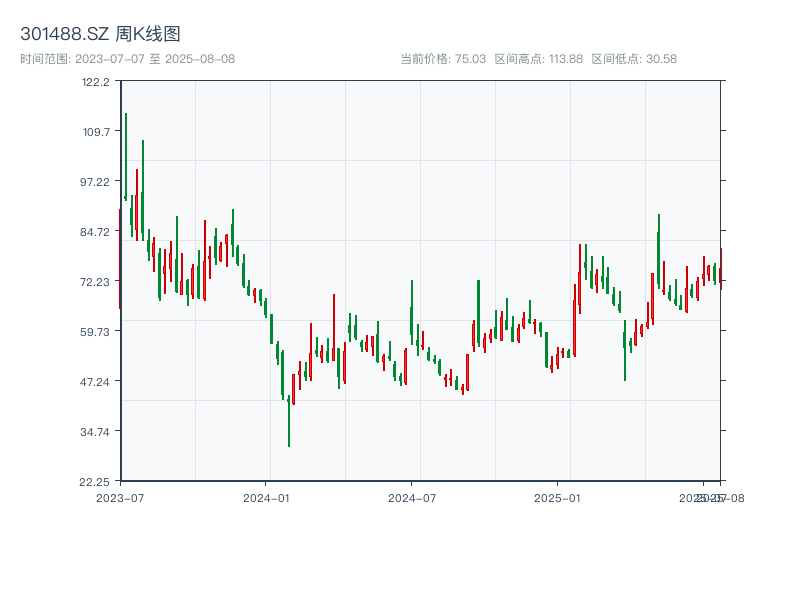Click the y-axis label 109.7
The image size is (800, 600).
96,132
